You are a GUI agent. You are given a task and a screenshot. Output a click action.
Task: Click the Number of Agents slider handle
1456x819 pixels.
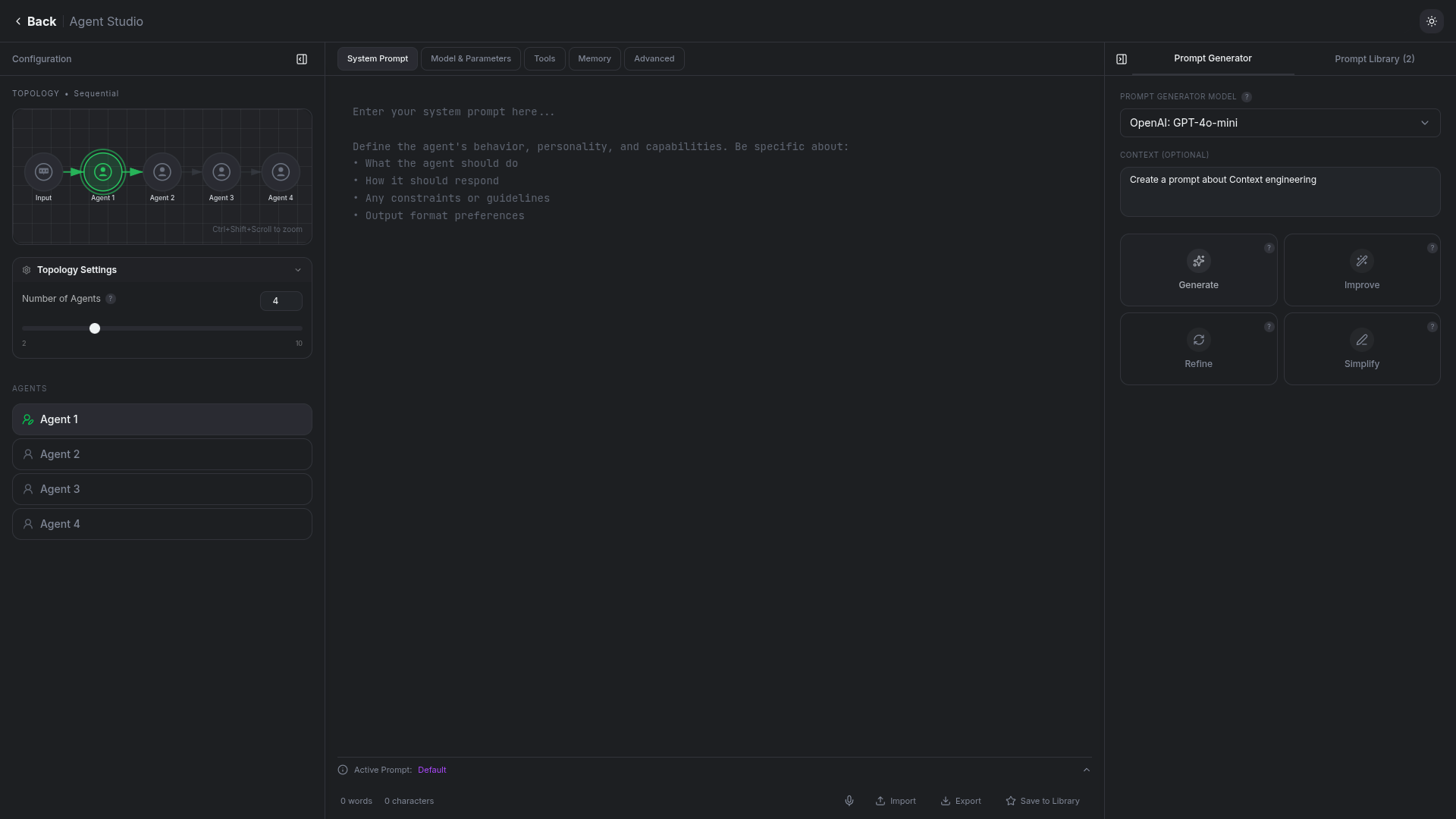(95, 328)
